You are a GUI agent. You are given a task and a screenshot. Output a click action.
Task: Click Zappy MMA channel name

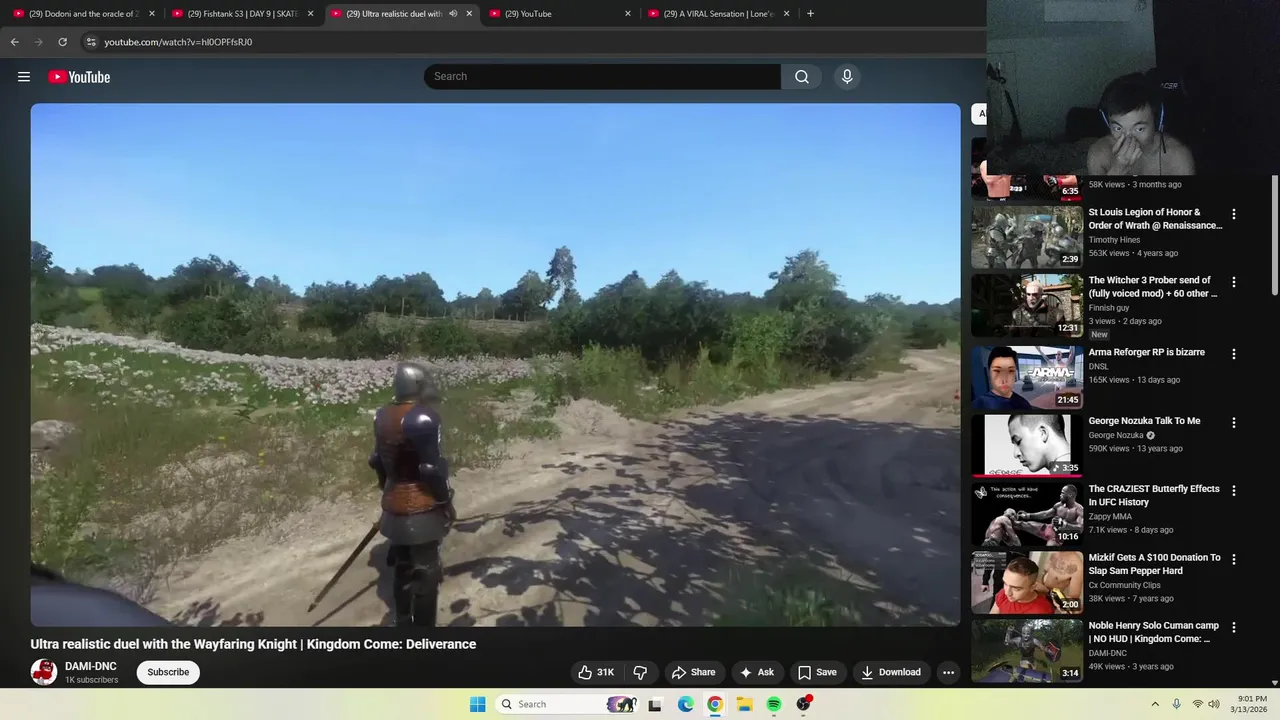tap(1110, 517)
